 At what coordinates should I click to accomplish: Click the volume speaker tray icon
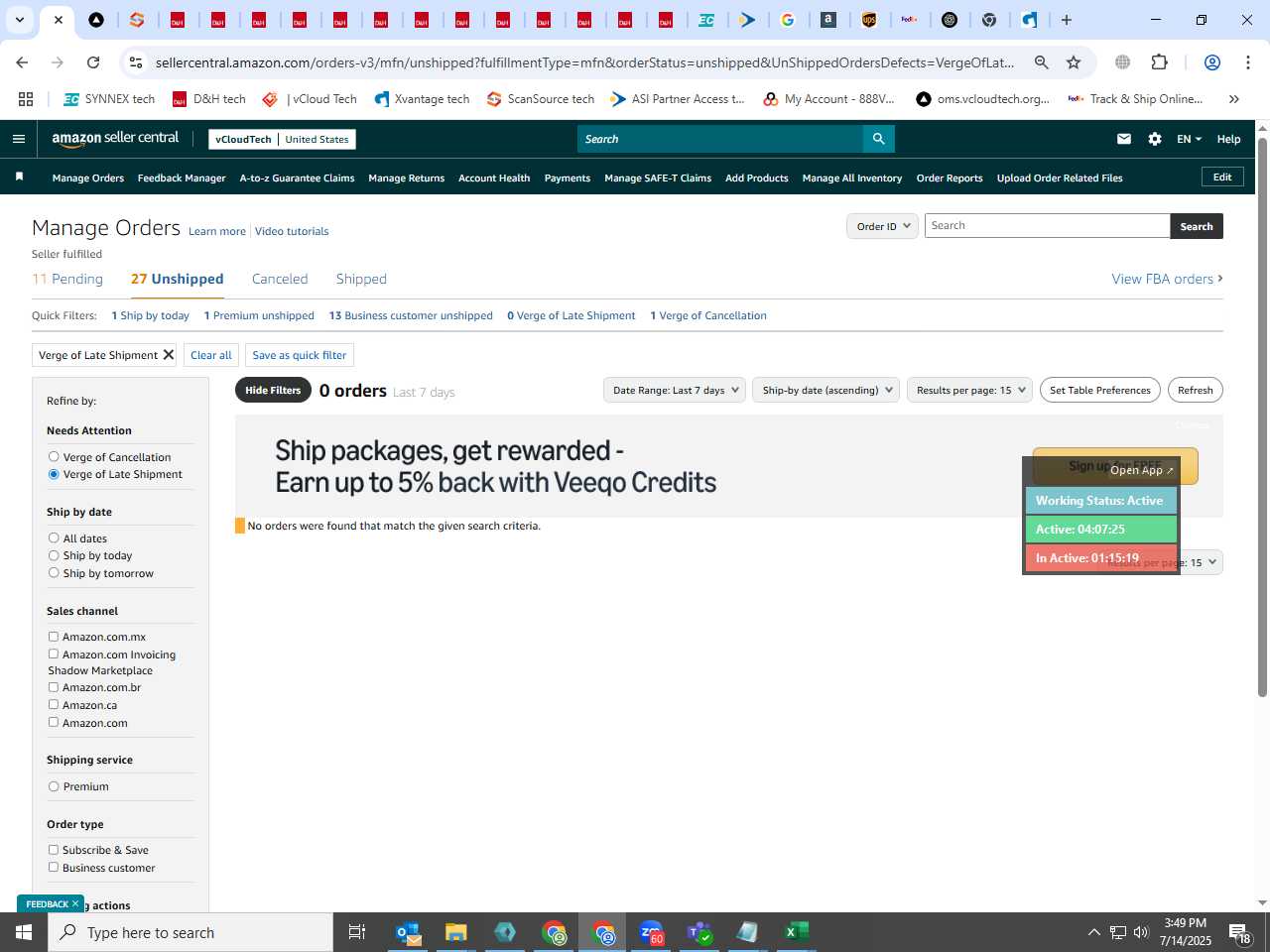(1141, 932)
